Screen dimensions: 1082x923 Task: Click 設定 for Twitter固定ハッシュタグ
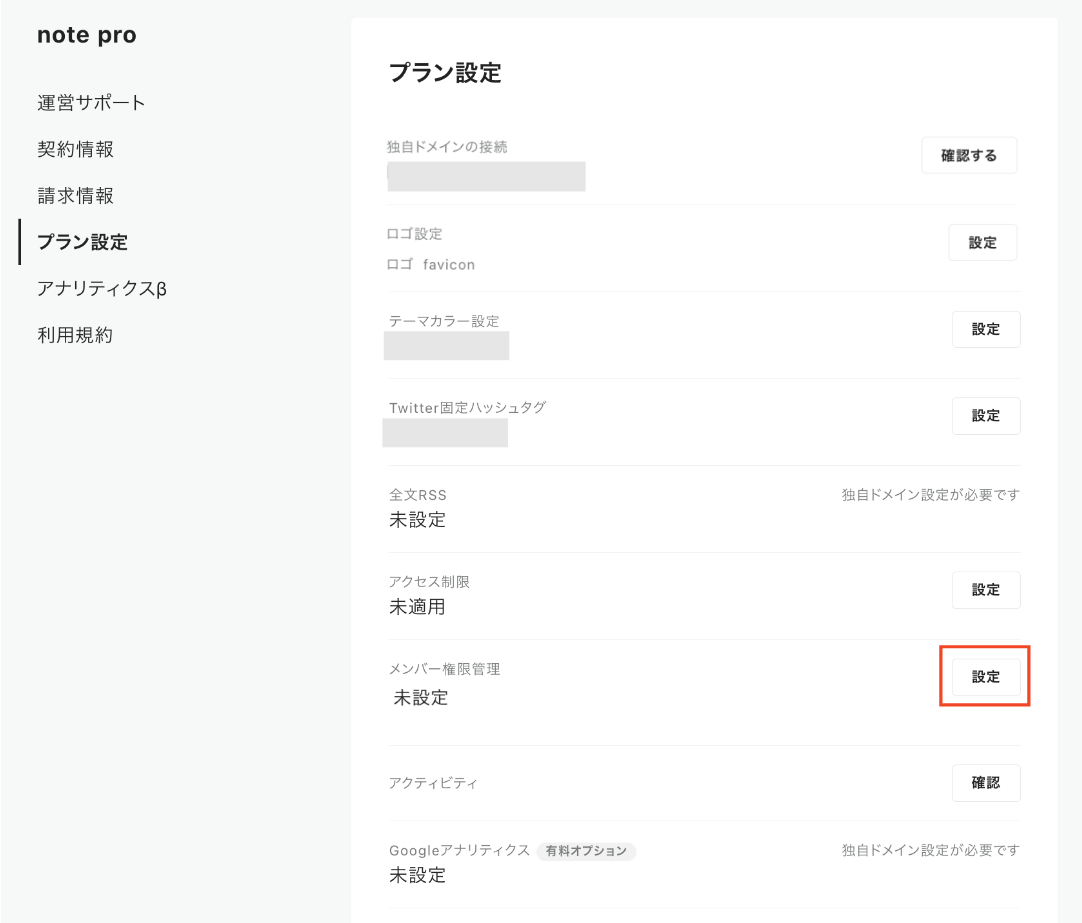tap(985, 416)
